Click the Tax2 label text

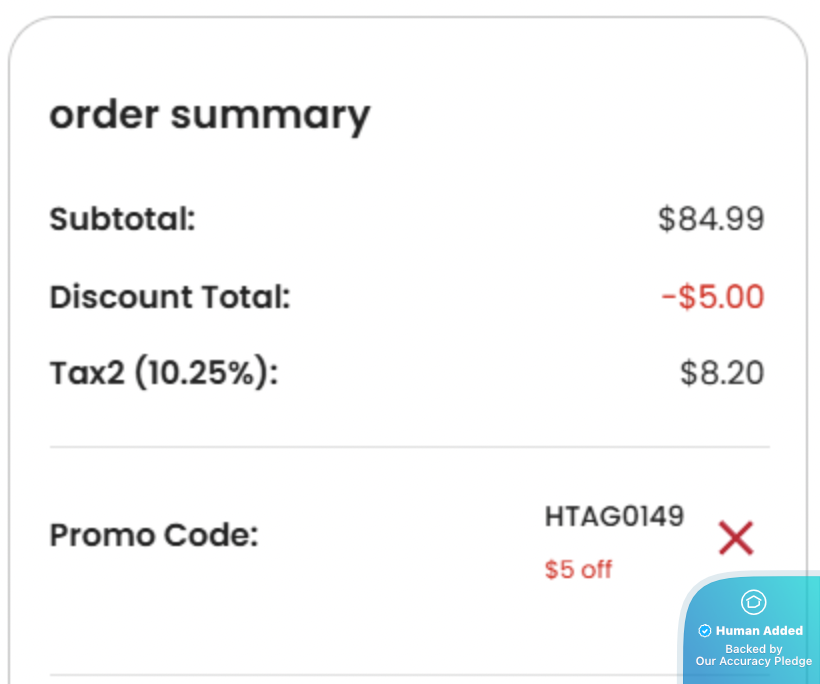(x=88, y=373)
